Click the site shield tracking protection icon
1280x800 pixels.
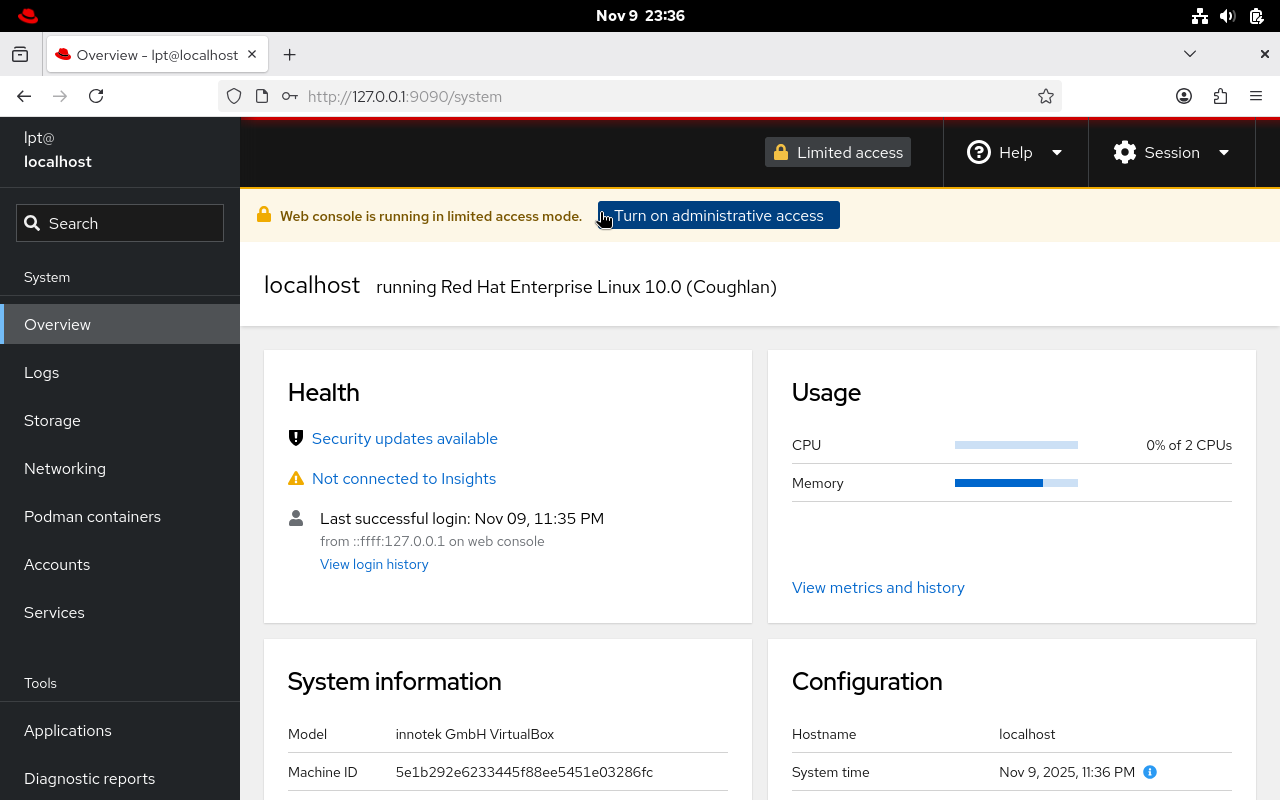[x=234, y=96]
